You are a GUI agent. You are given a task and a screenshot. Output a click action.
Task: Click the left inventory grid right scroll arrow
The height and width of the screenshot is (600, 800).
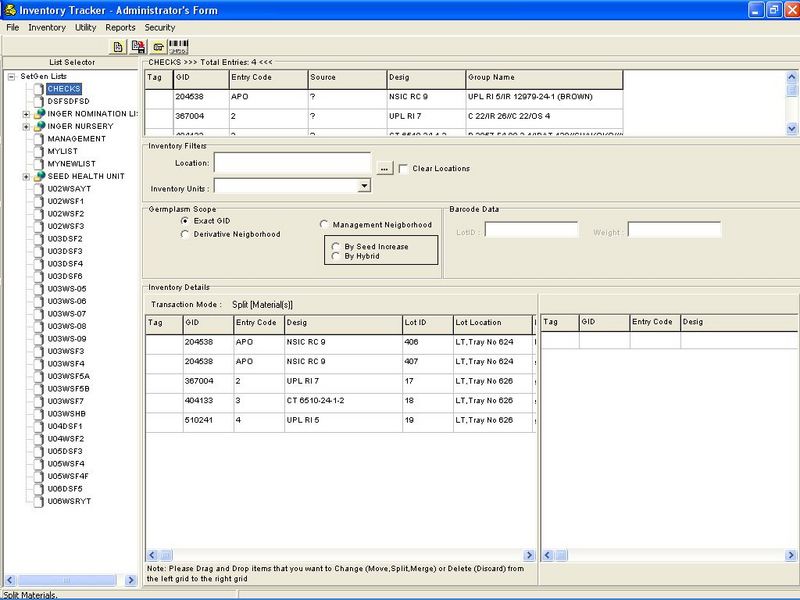point(529,555)
